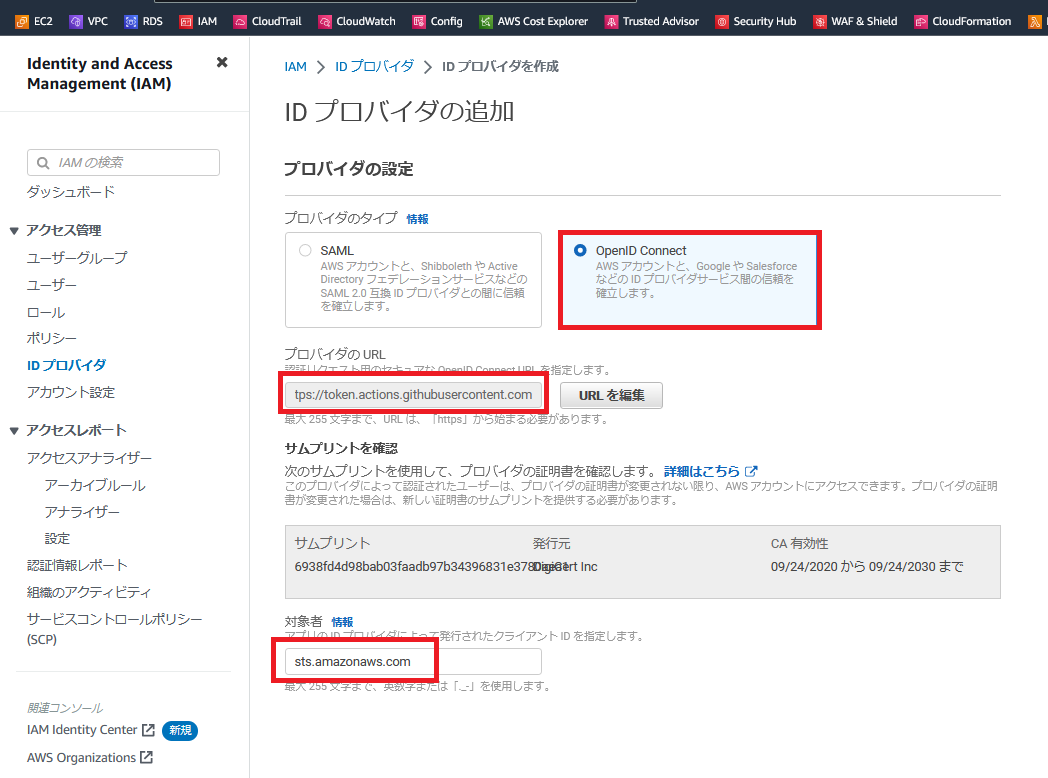Click external link icon beside AWS Organizations
This screenshot has height=778, width=1048.
(146, 757)
